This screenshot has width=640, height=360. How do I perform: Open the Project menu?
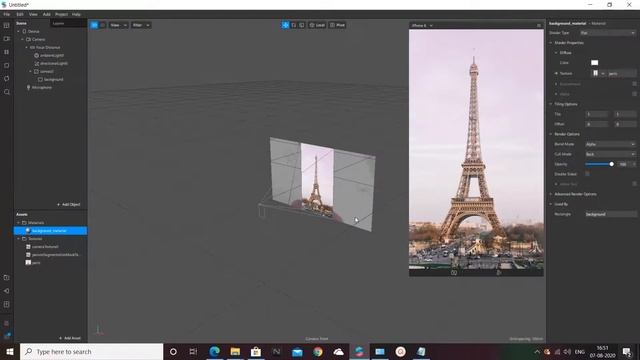(61, 14)
